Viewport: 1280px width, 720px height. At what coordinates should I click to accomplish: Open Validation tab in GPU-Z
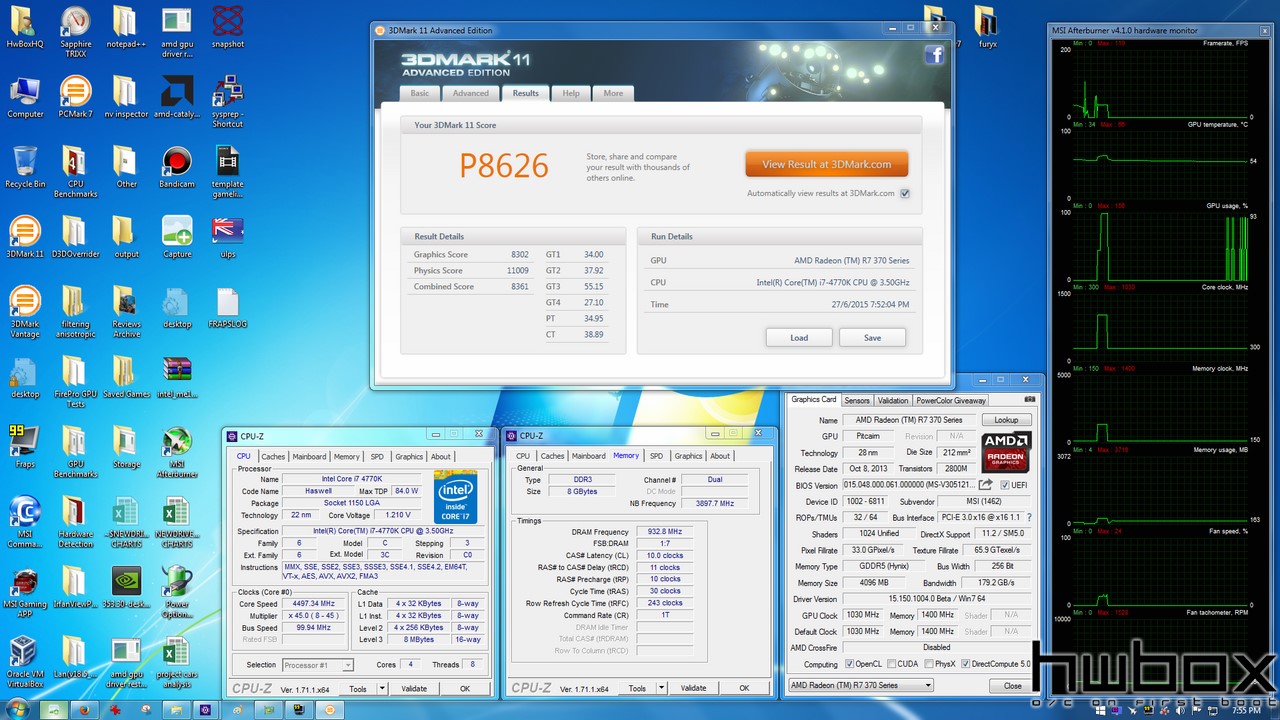[893, 400]
